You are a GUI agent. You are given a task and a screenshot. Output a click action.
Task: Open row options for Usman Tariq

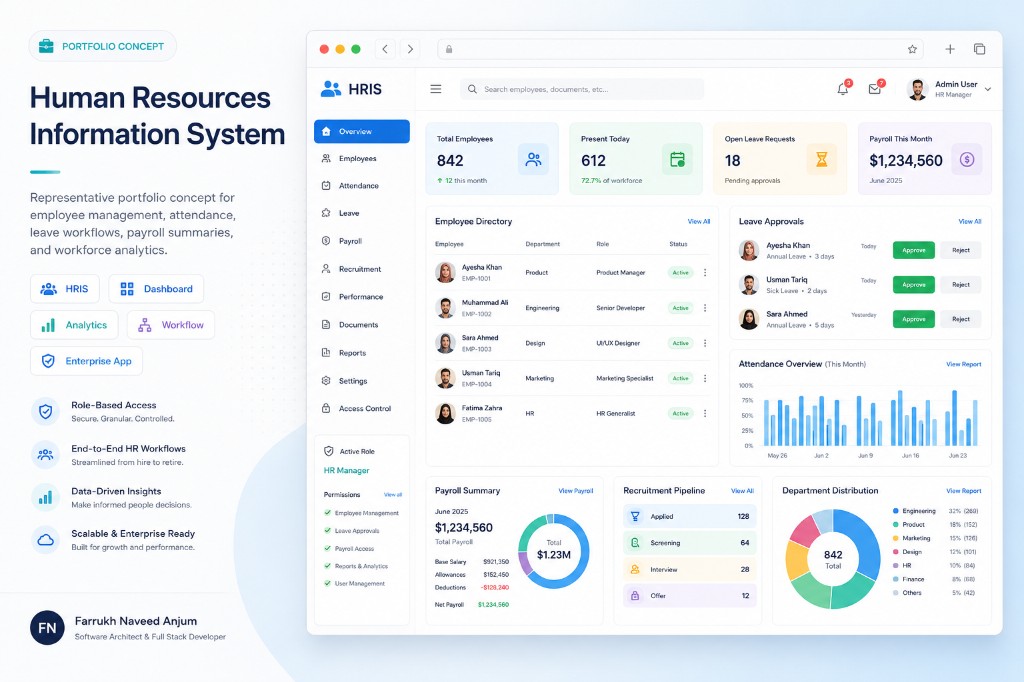705,378
